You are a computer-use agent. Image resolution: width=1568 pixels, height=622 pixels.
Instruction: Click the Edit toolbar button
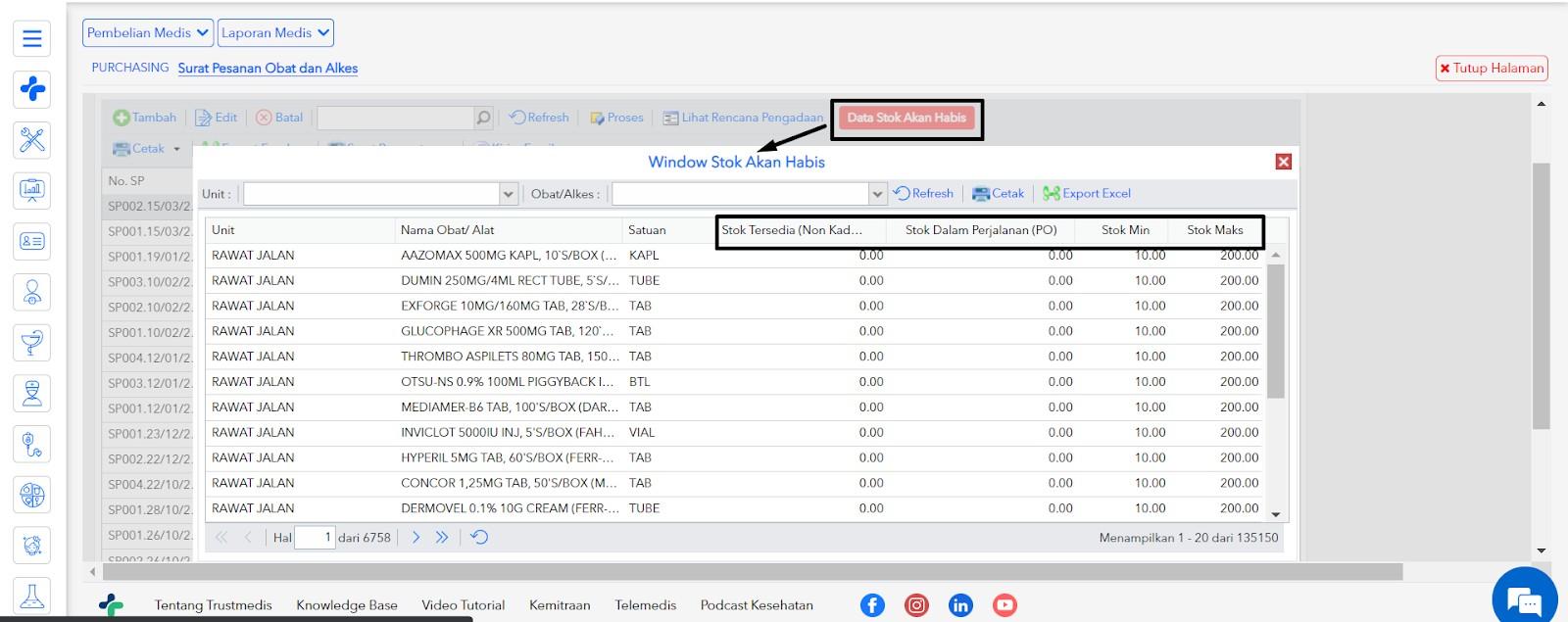[217, 118]
